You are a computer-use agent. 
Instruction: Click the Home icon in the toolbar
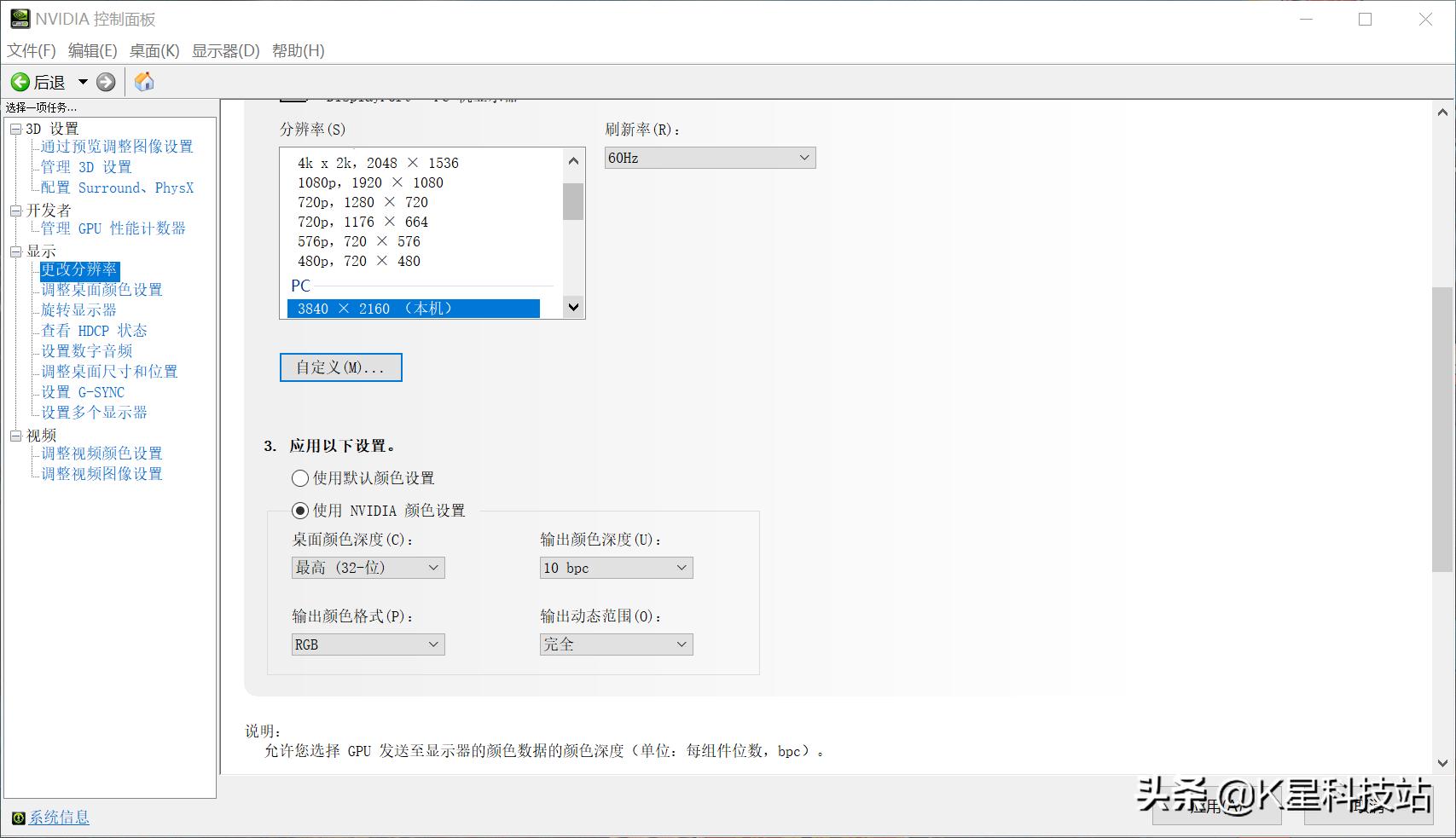pyautogui.click(x=143, y=82)
